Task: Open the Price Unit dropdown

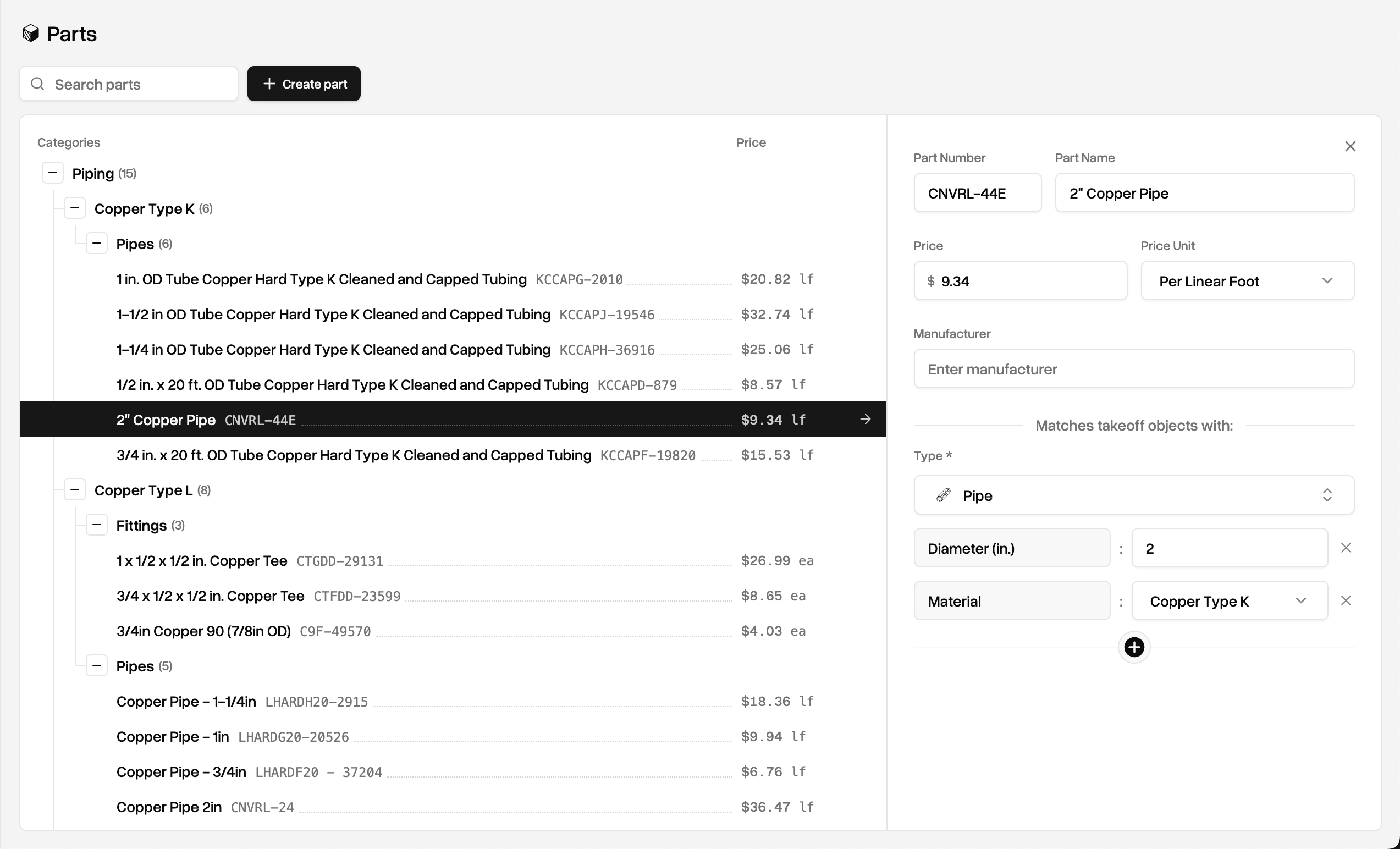Action: pyautogui.click(x=1247, y=281)
